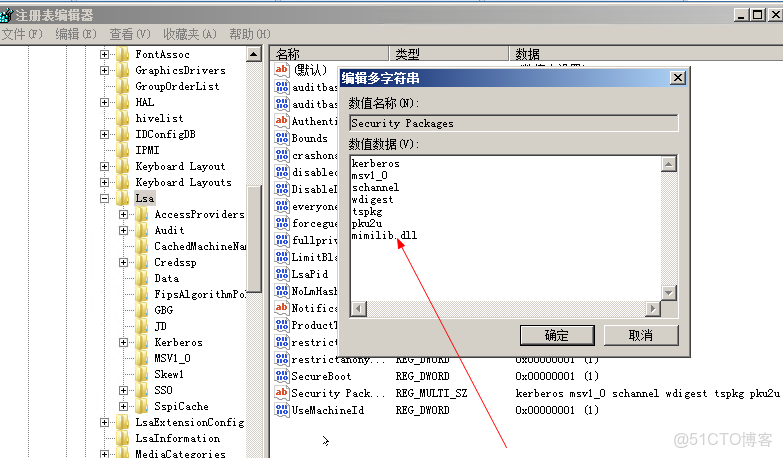This screenshot has height=458, width=783.
Task: Expand the GraphicsDrivers tree node
Action: pyautogui.click(x=104, y=70)
